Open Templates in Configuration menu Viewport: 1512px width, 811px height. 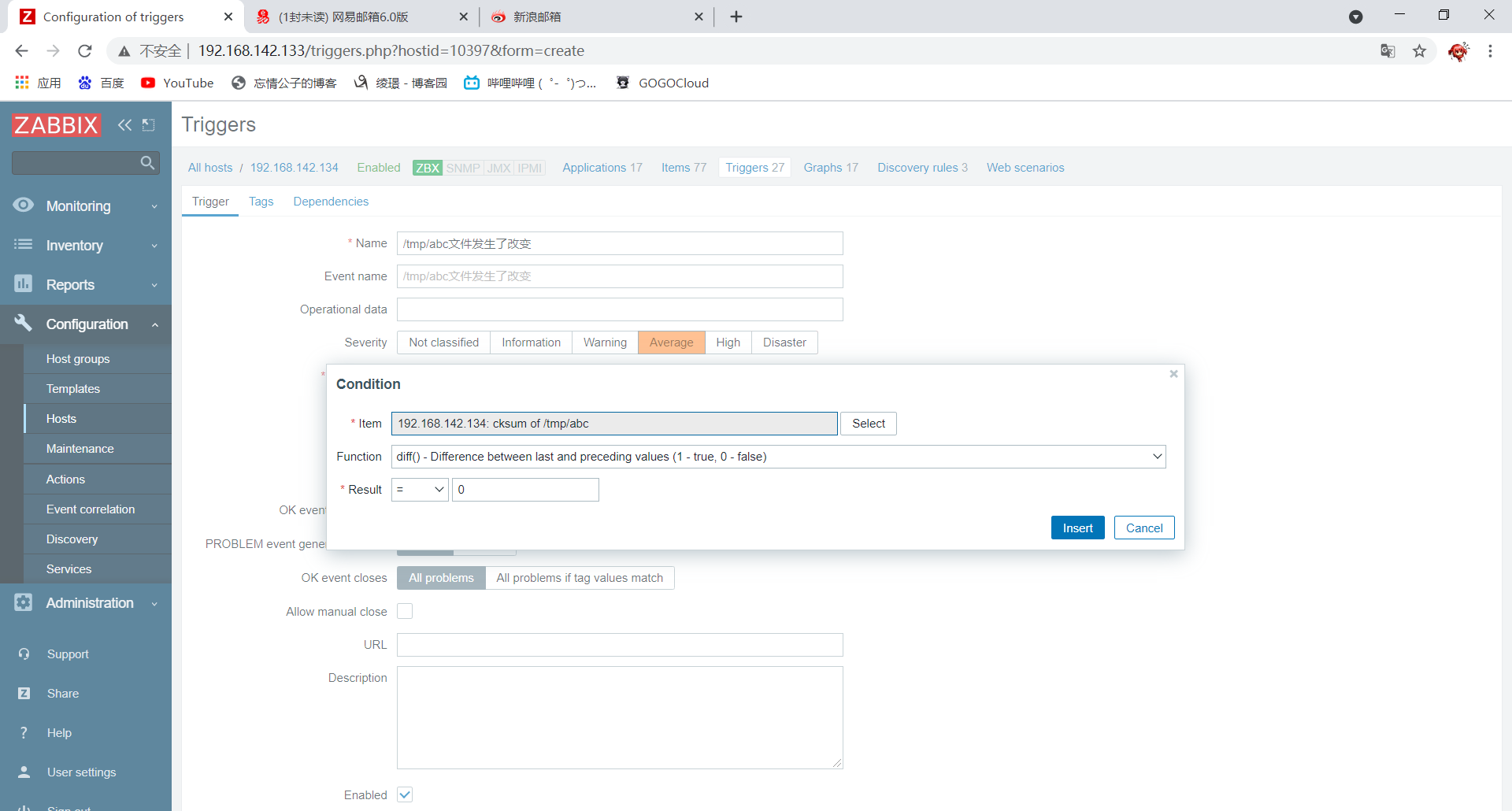click(x=98, y=388)
